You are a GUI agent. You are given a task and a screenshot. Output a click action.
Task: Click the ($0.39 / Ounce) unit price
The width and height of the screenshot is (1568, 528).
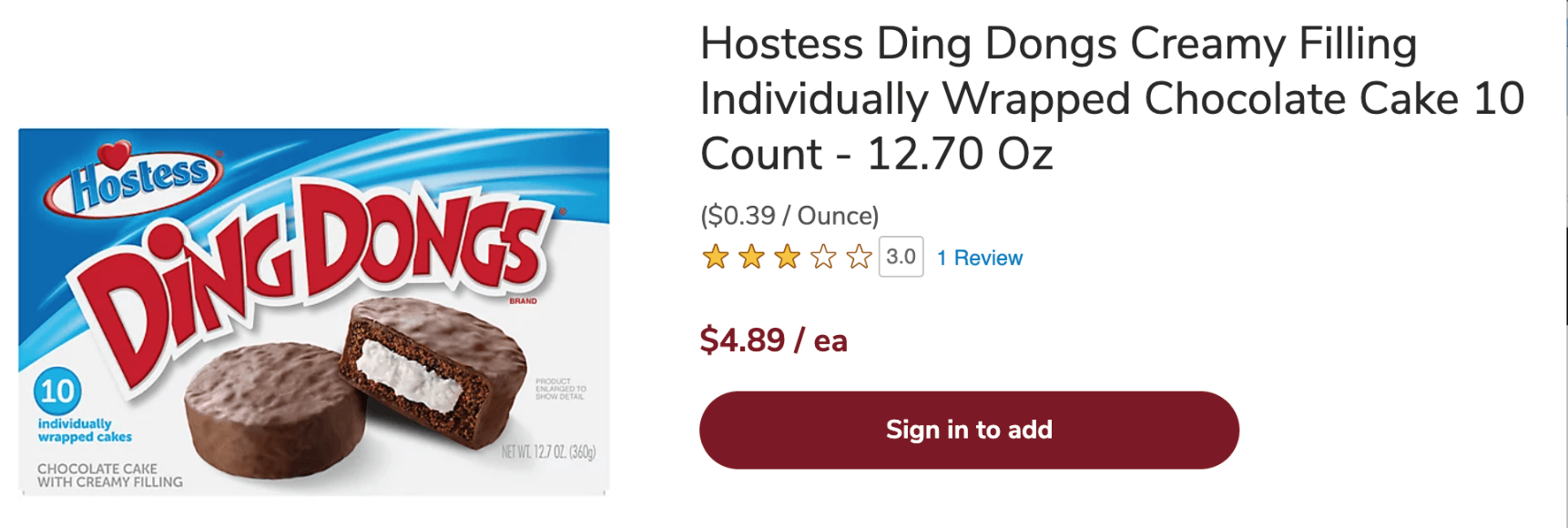coord(789,216)
